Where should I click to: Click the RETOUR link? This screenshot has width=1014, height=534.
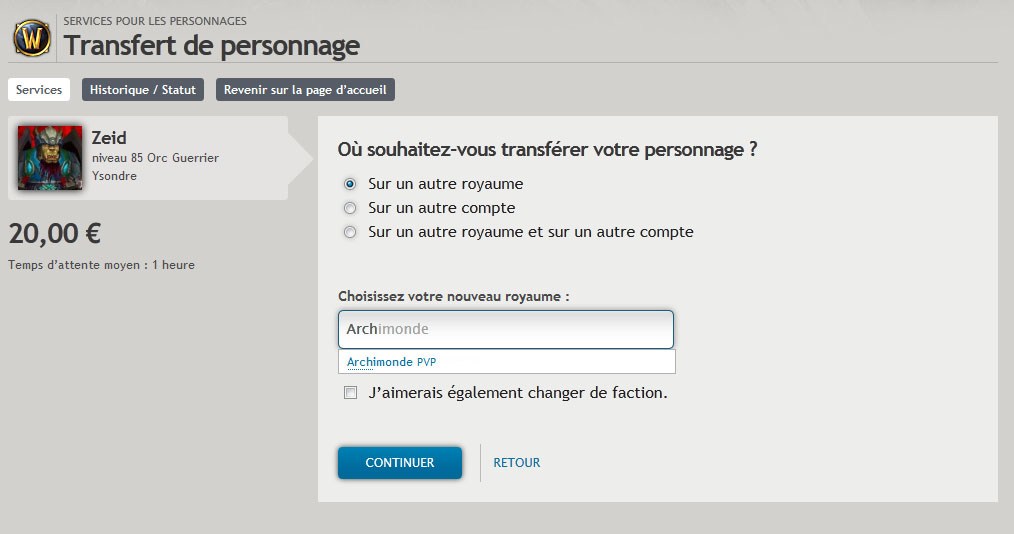517,463
